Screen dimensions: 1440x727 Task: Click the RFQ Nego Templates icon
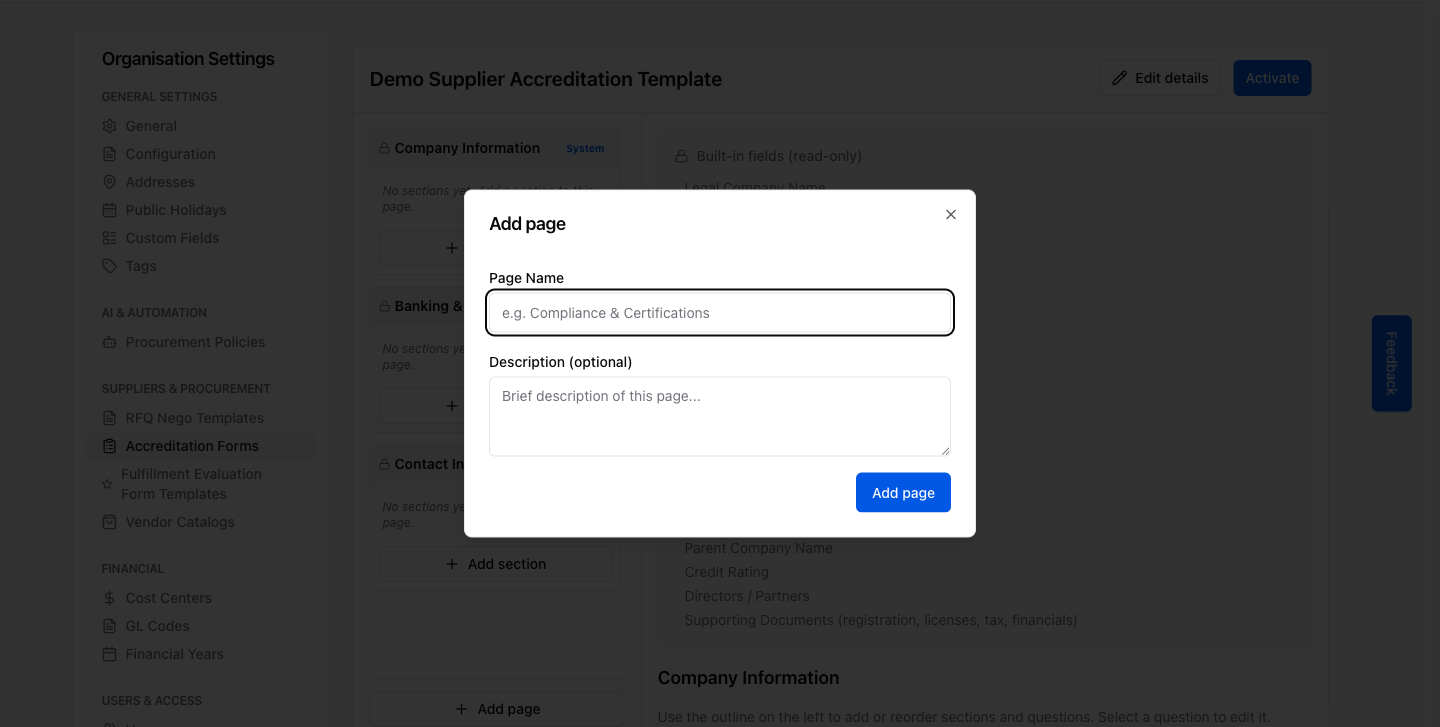[109, 418]
